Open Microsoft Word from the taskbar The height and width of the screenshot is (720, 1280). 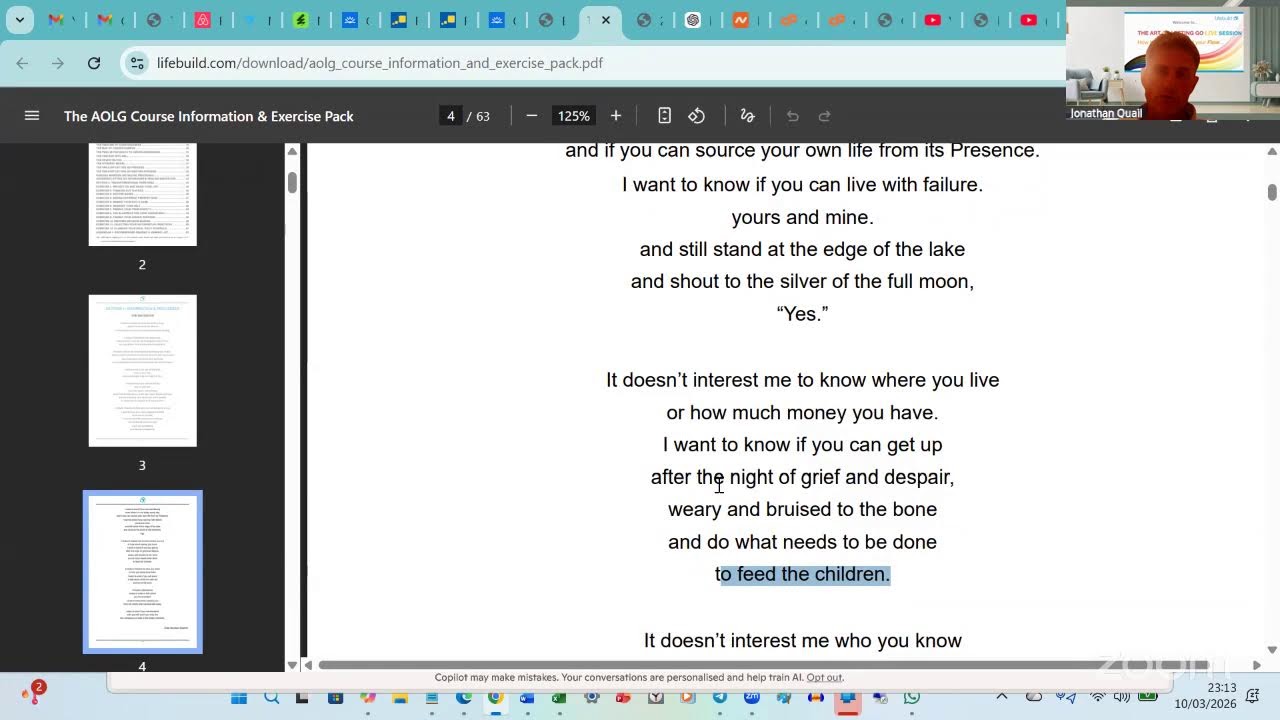pyautogui.click(x=527, y=697)
